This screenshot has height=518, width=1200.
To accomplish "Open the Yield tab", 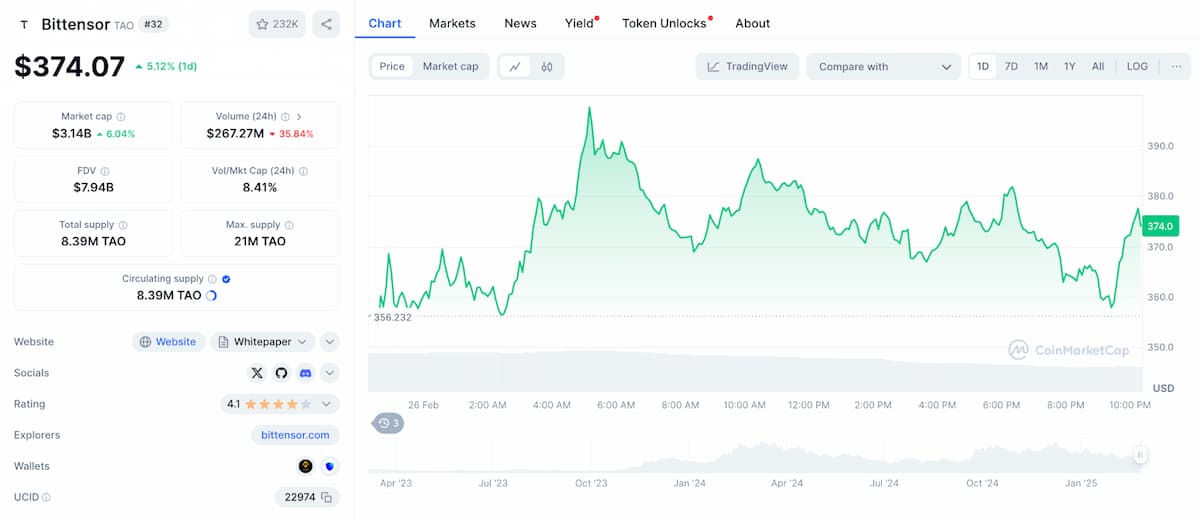I will 579,23.
